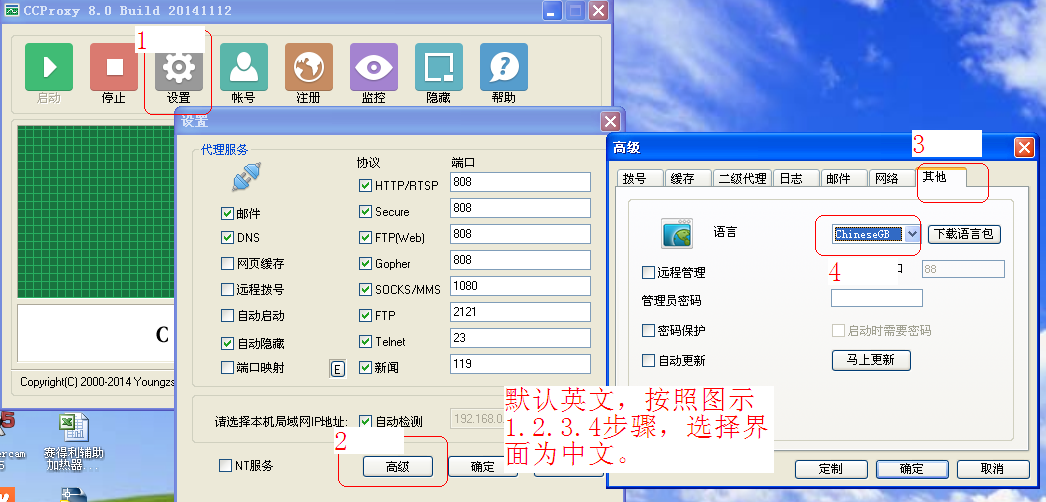This screenshot has height=502, width=1046.
Task: Click the language globe icon in 高级
Action: click(677, 233)
